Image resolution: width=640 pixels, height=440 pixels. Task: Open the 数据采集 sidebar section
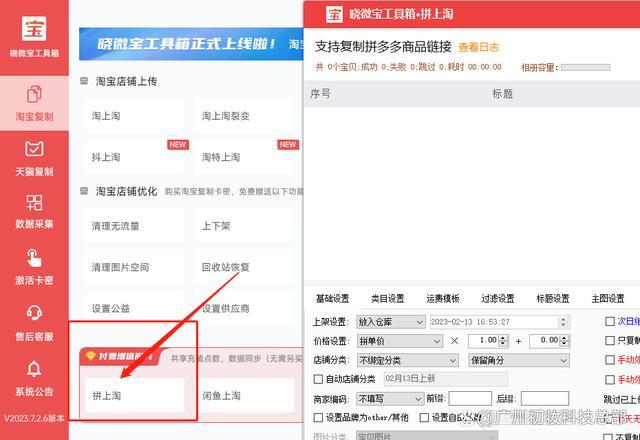pyautogui.click(x=34, y=211)
